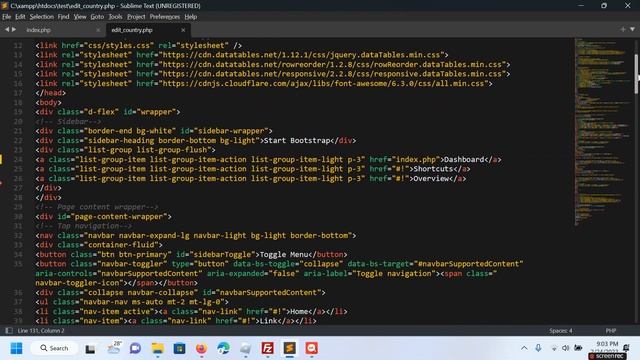Image resolution: width=640 pixels, height=360 pixels.
Task: Click the "Shortcuts" text on line 25
Action: (x=433, y=169)
